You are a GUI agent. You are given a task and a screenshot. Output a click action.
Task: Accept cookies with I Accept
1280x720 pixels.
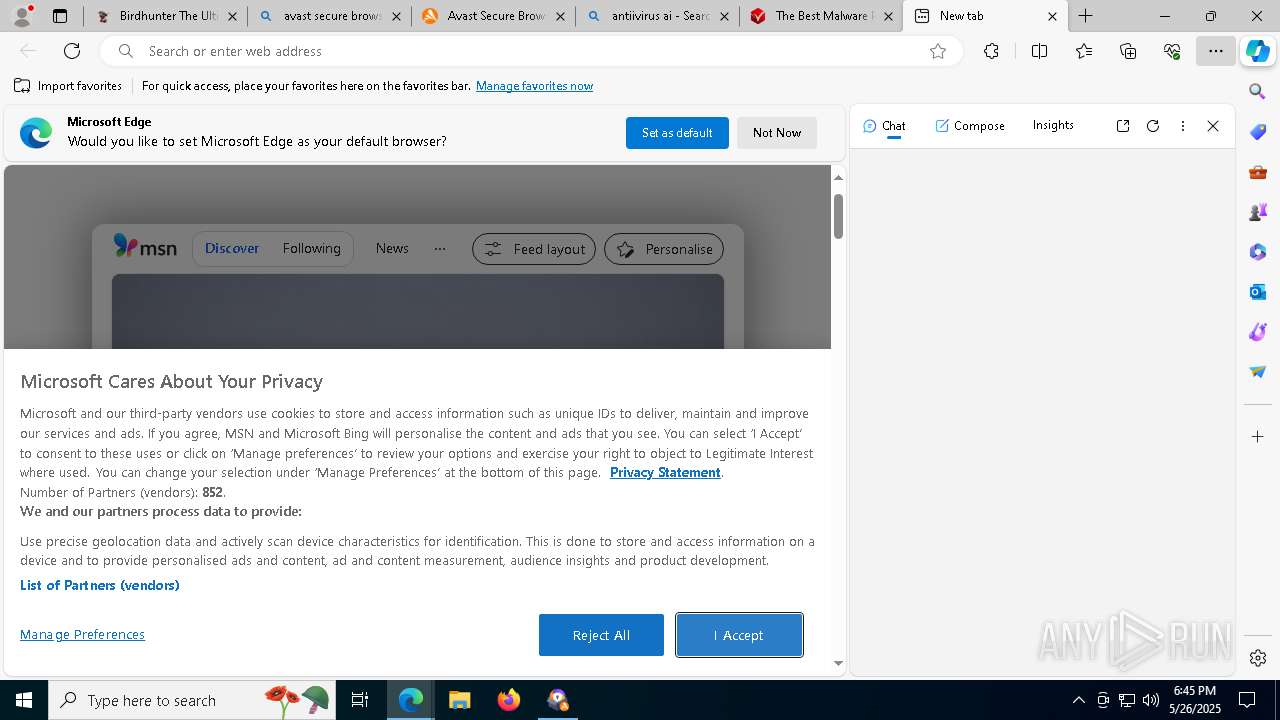coord(739,635)
